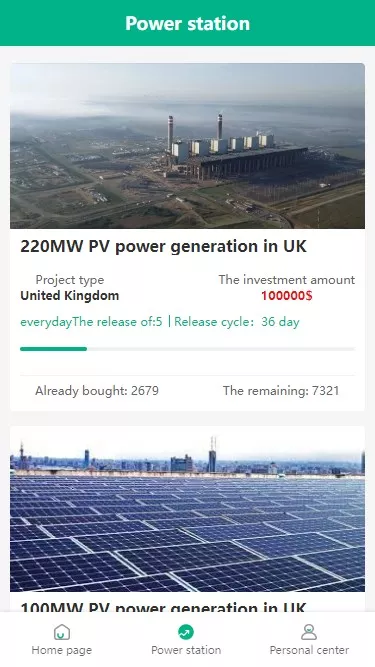
Task: Click the Release cycle: 36 day text
Action: click(x=236, y=322)
